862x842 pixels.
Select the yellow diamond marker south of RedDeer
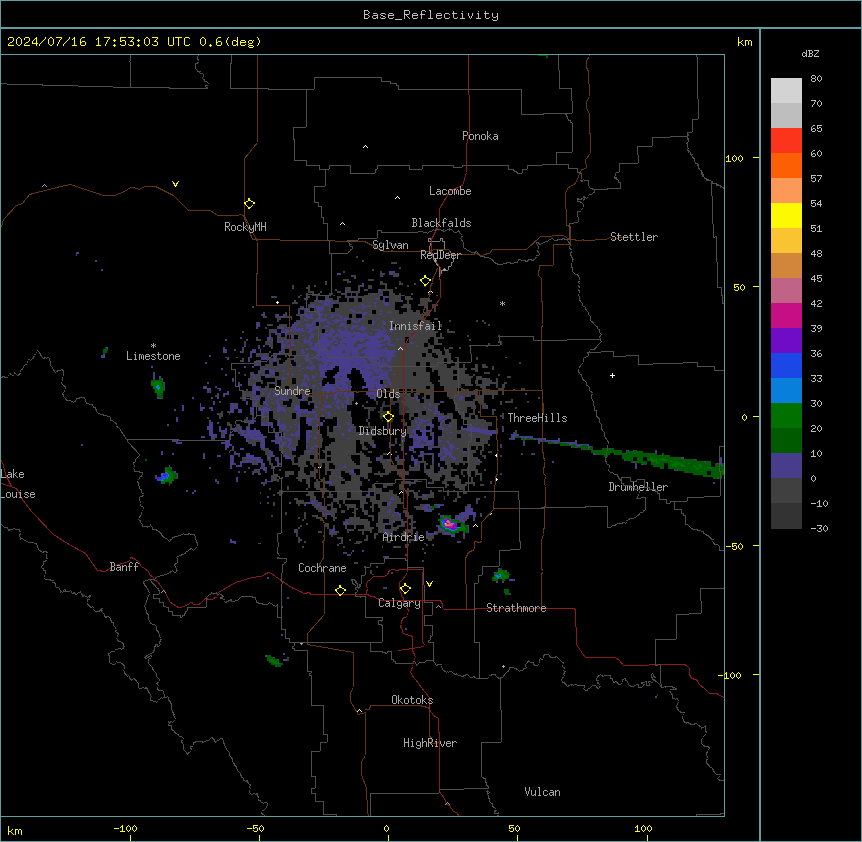tap(426, 281)
